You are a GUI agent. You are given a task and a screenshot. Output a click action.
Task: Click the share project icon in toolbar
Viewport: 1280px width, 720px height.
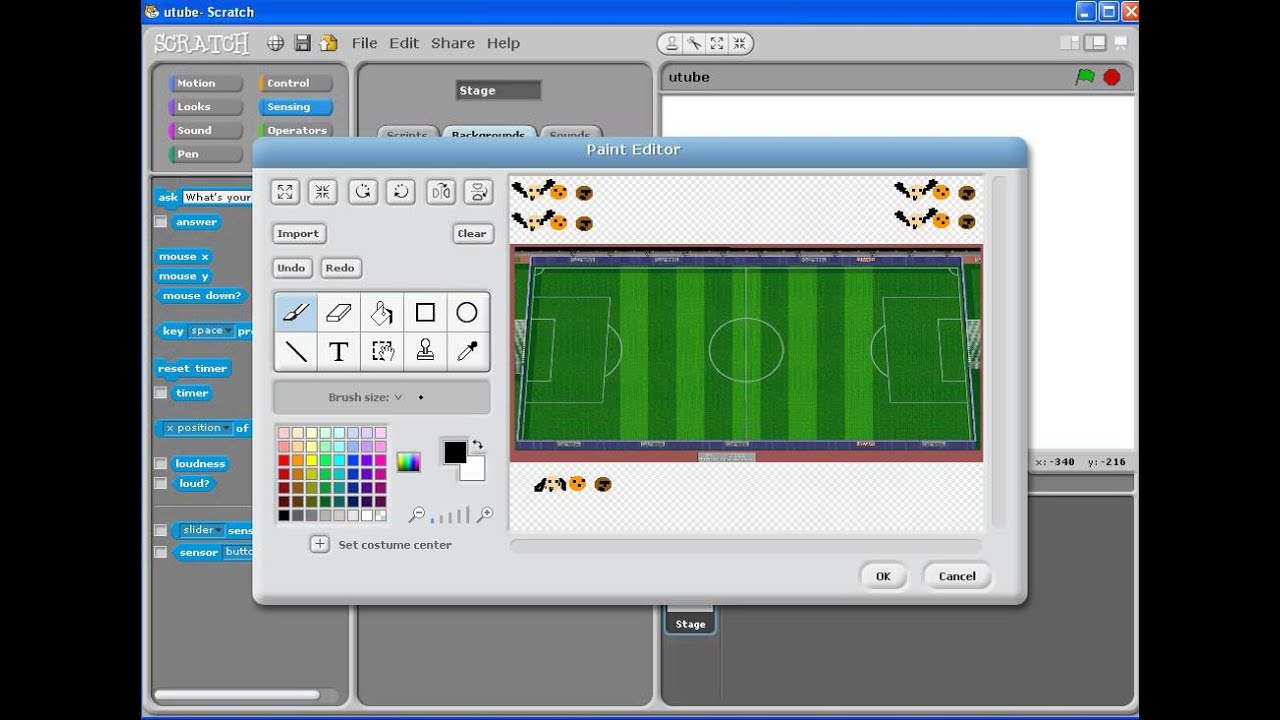click(x=328, y=43)
